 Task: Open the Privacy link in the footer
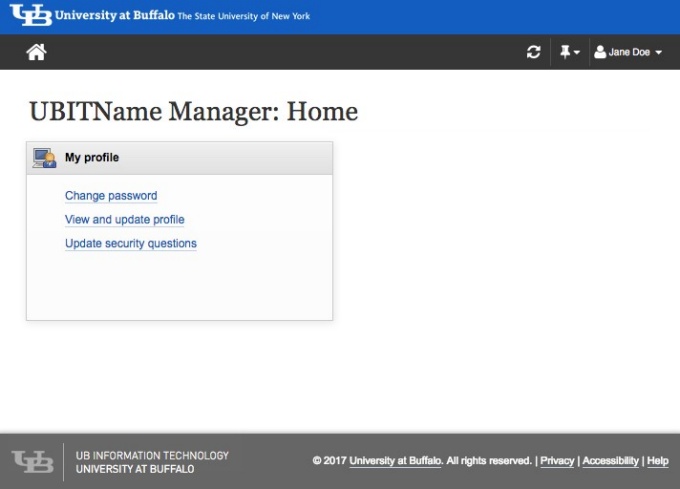(x=557, y=461)
